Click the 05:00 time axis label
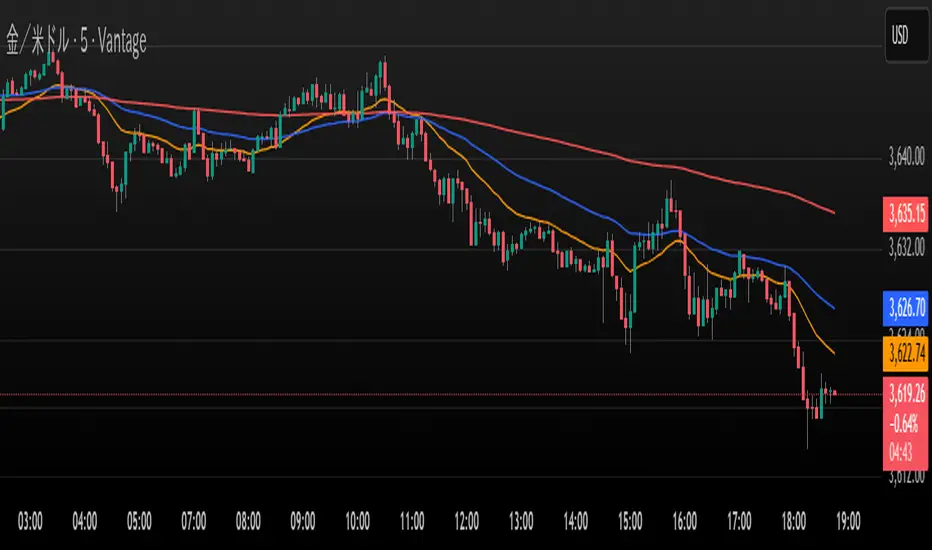This screenshot has width=932, height=550. click(x=139, y=521)
